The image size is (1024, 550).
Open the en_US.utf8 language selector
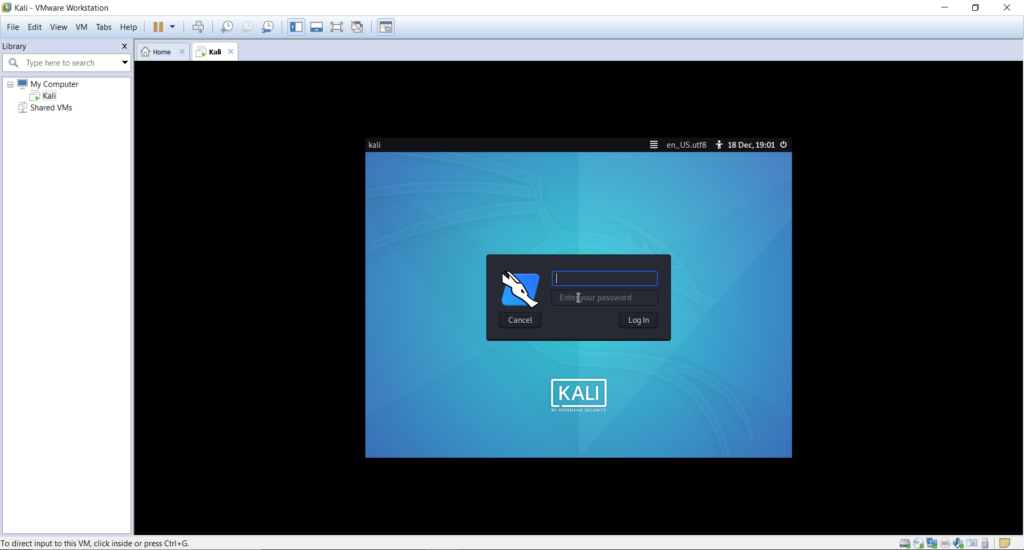click(686, 145)
